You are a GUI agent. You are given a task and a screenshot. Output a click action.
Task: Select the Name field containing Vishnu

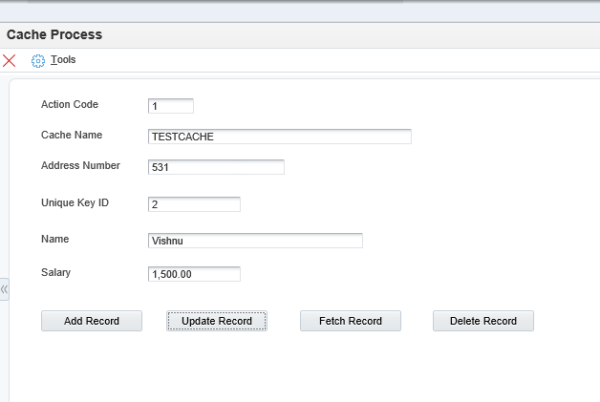click(255, 241)
